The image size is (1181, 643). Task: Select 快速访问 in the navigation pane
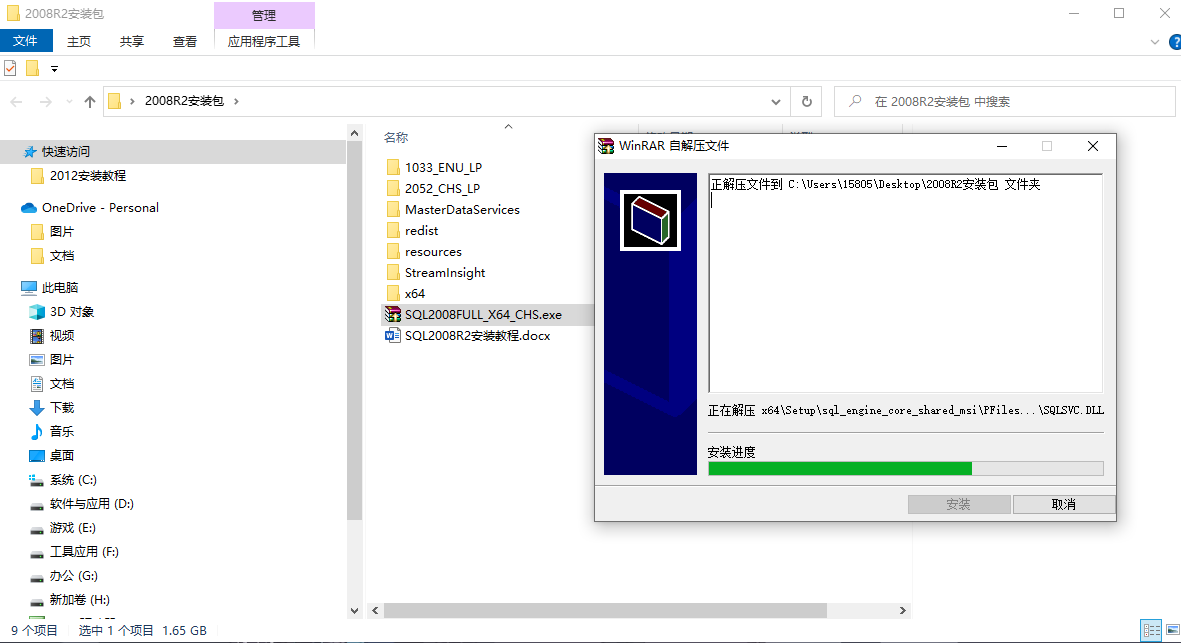[x=66, y=151]
